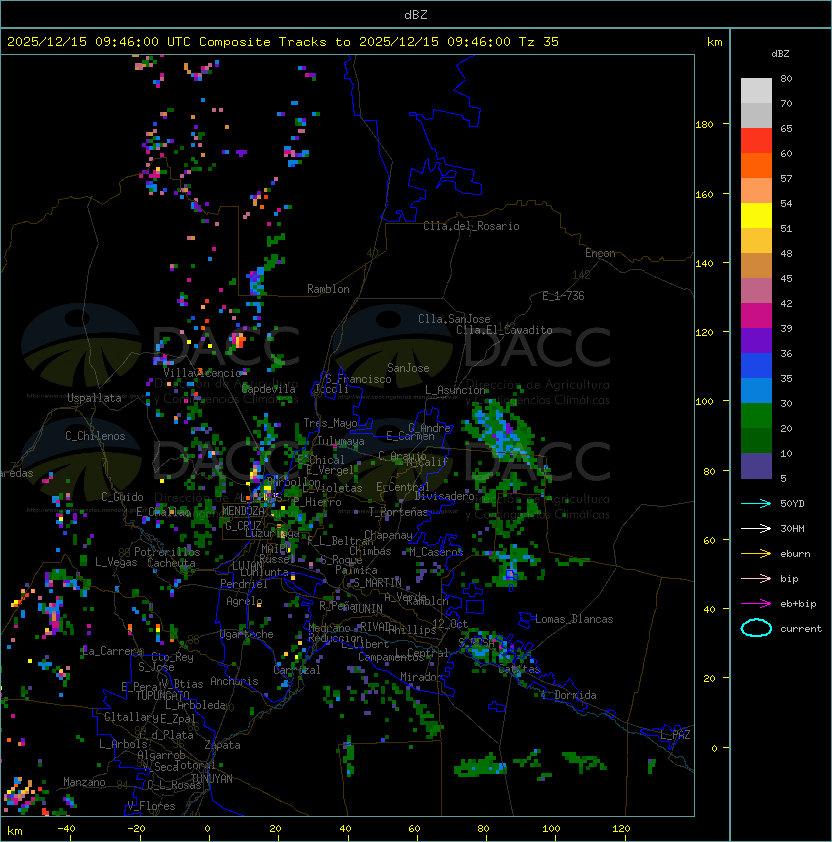Click the cyan 'current' ellipse icon
The width and height of the screenshot is (832, 842).
click(756, 628)
